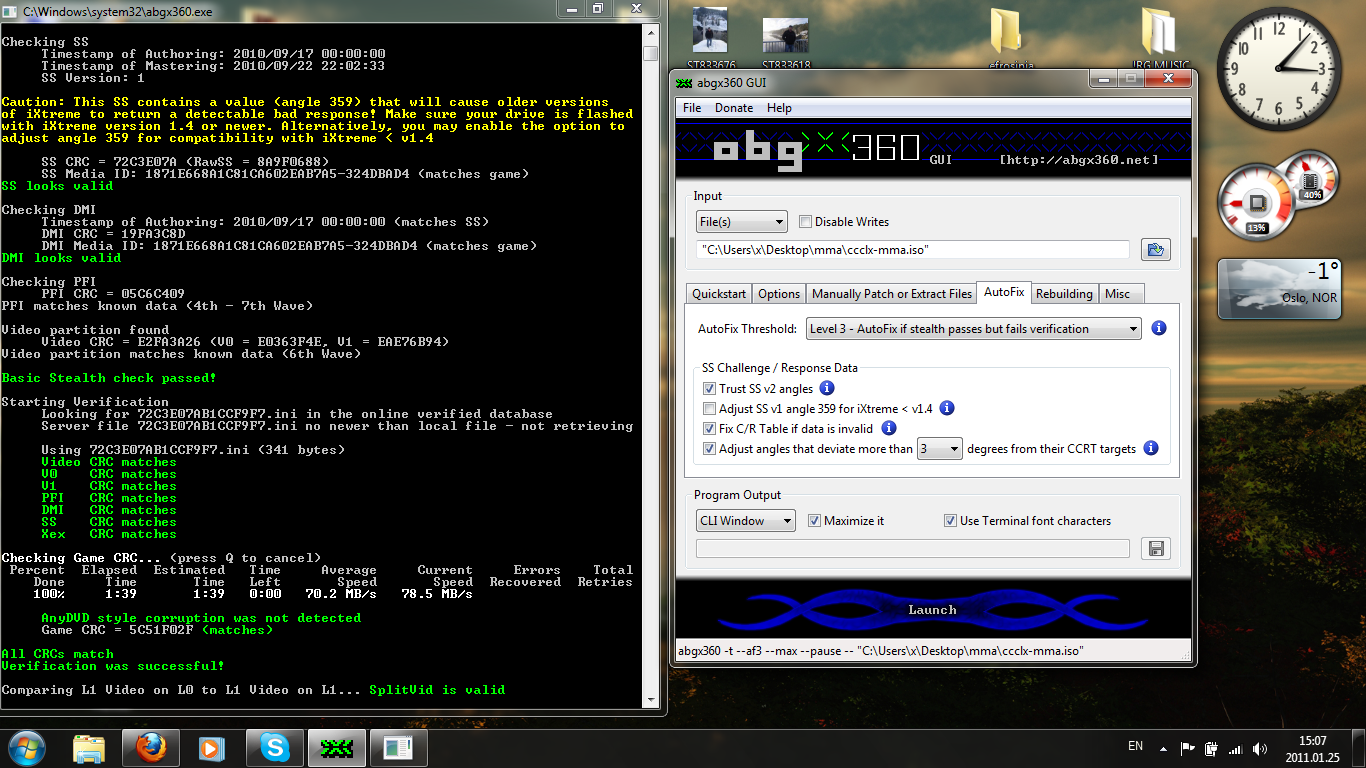Click console window scrollbar up arrow
This screenshot has width=1366, height=768.
coord(650,34)
